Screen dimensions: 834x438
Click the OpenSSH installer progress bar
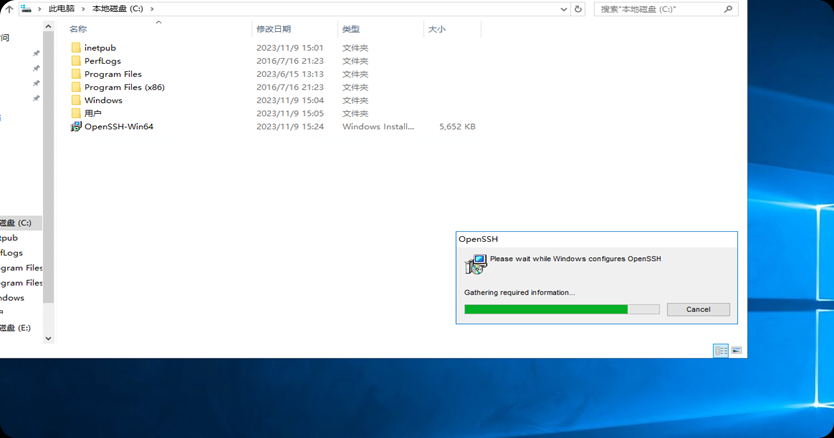click(562, 309)
